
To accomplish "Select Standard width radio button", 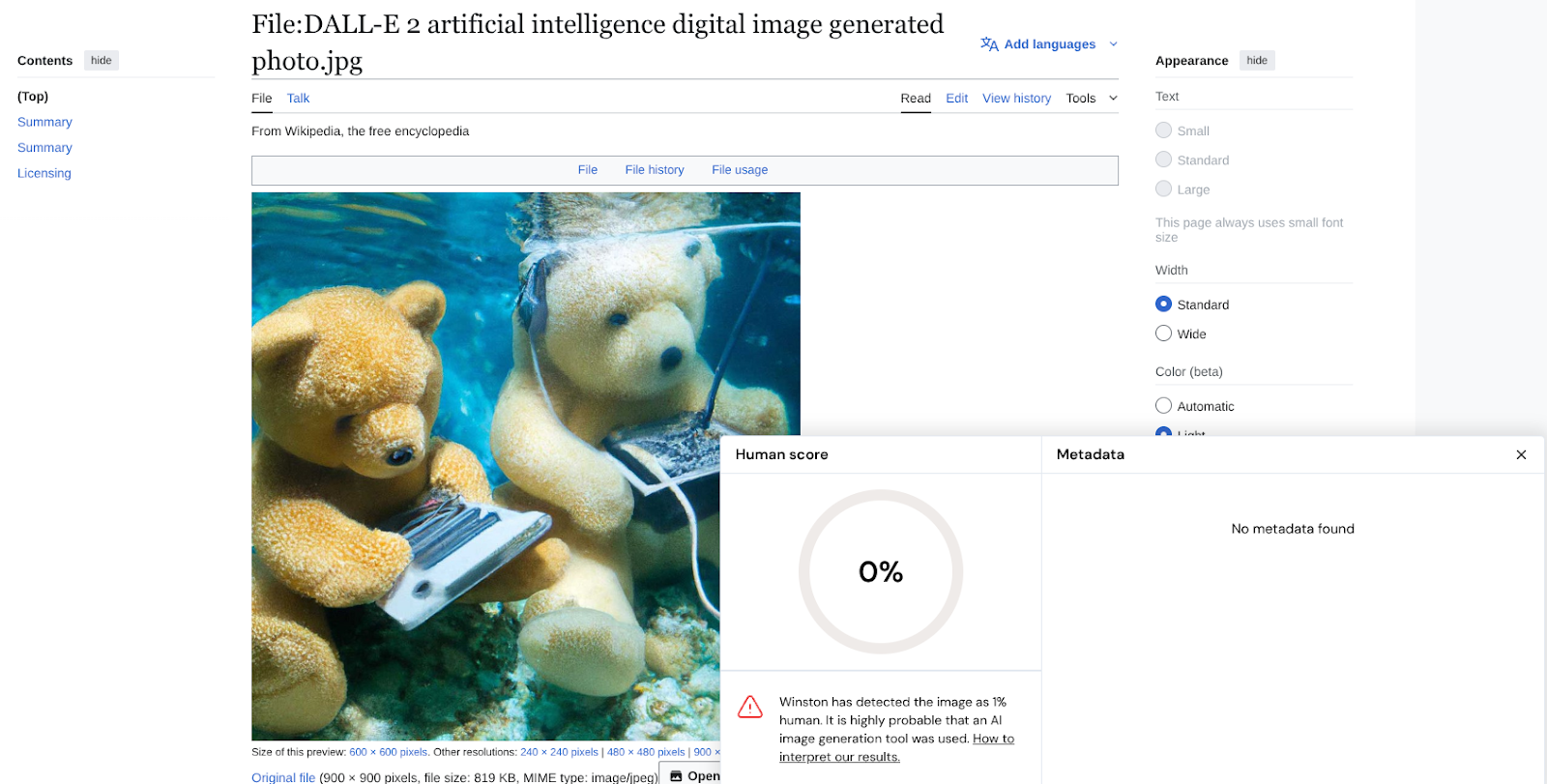I will click(1163, 304).
